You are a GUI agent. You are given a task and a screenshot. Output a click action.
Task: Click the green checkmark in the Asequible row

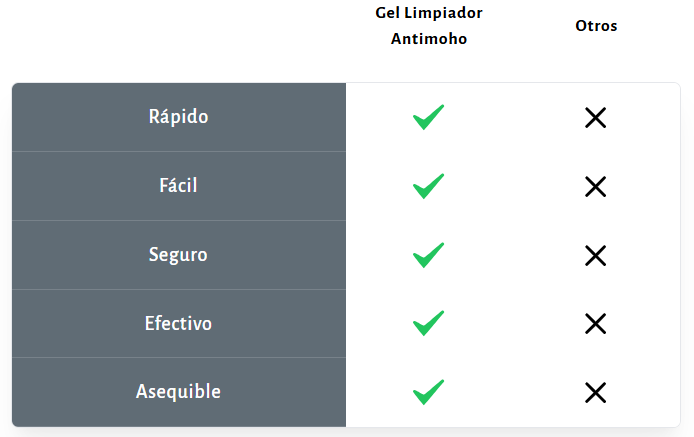click(x=428, y=393)
